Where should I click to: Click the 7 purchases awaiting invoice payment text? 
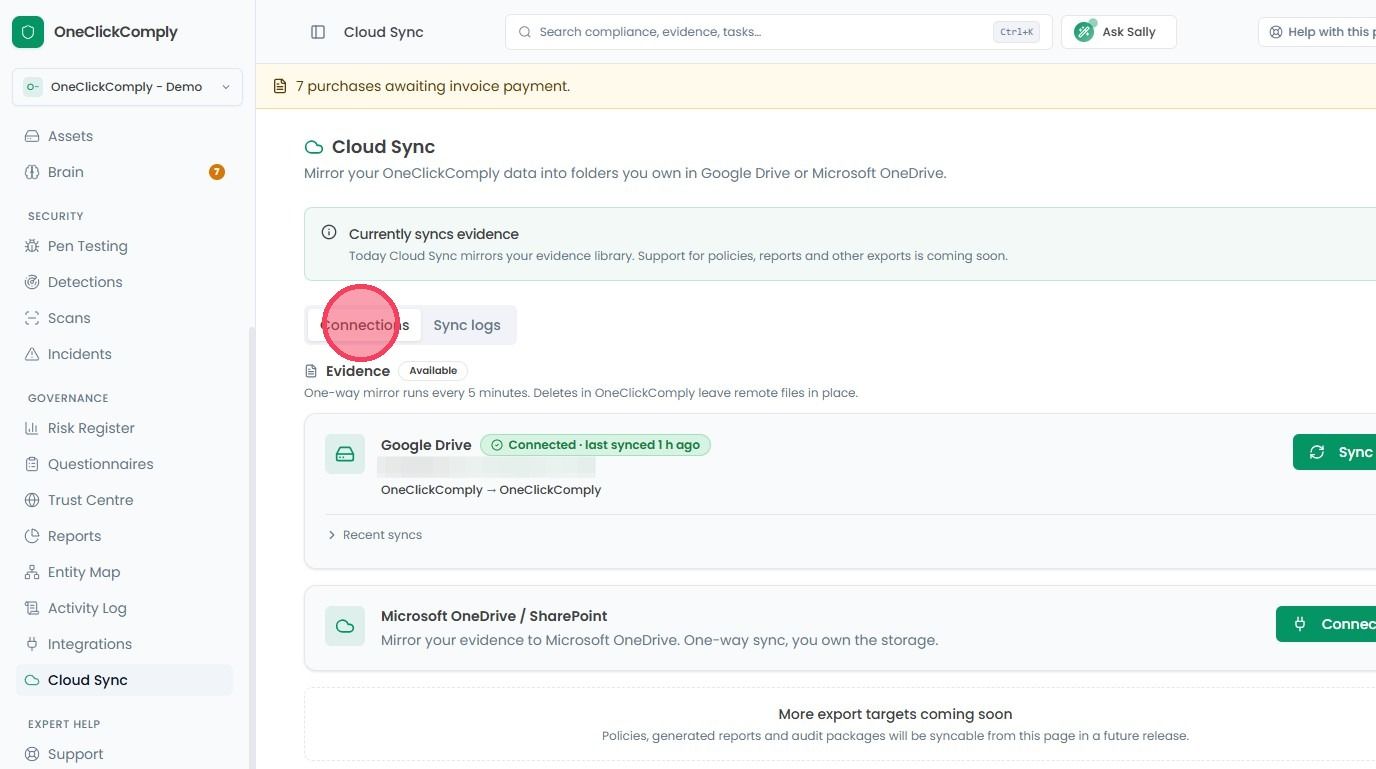(433, 86)
